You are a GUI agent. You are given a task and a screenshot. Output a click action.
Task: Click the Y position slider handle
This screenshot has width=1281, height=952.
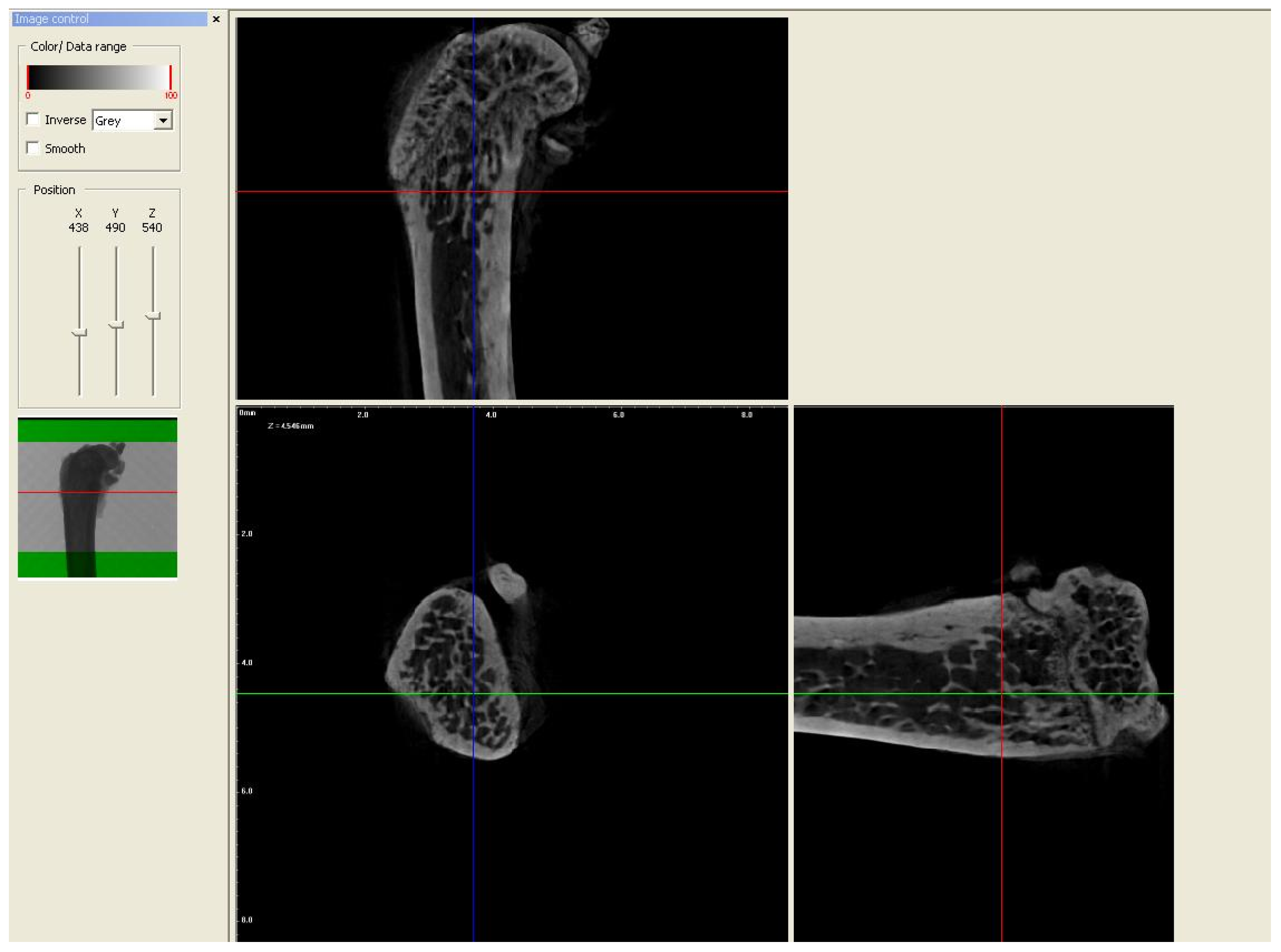click(116, 325)
